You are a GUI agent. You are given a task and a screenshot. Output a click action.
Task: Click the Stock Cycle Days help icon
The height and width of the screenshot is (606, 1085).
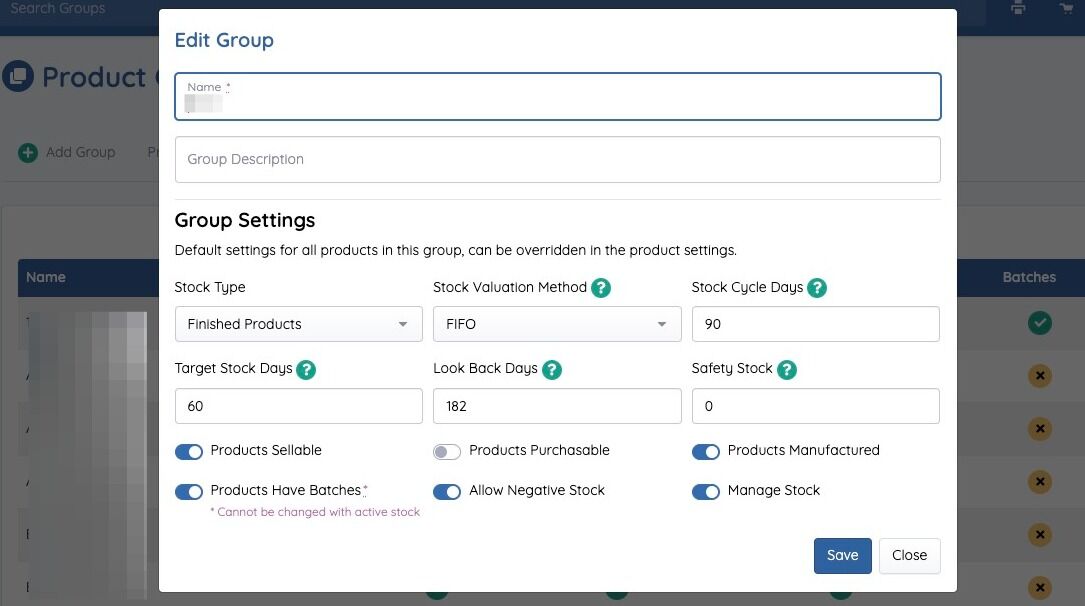point(817,288)
